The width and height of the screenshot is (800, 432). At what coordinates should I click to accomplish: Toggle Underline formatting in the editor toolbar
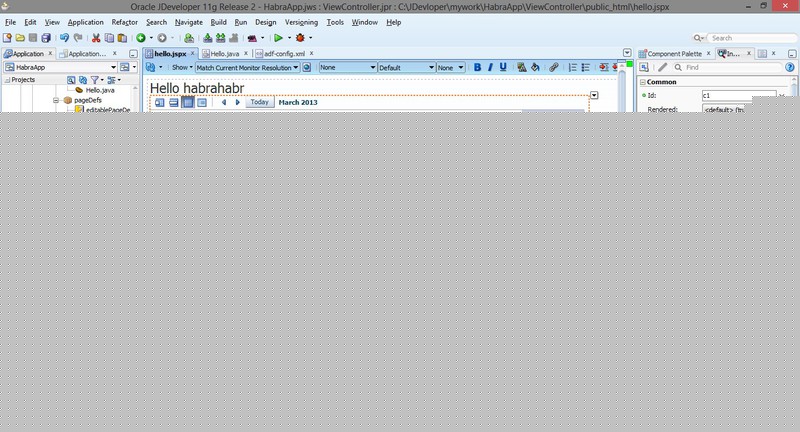(503, 67)
